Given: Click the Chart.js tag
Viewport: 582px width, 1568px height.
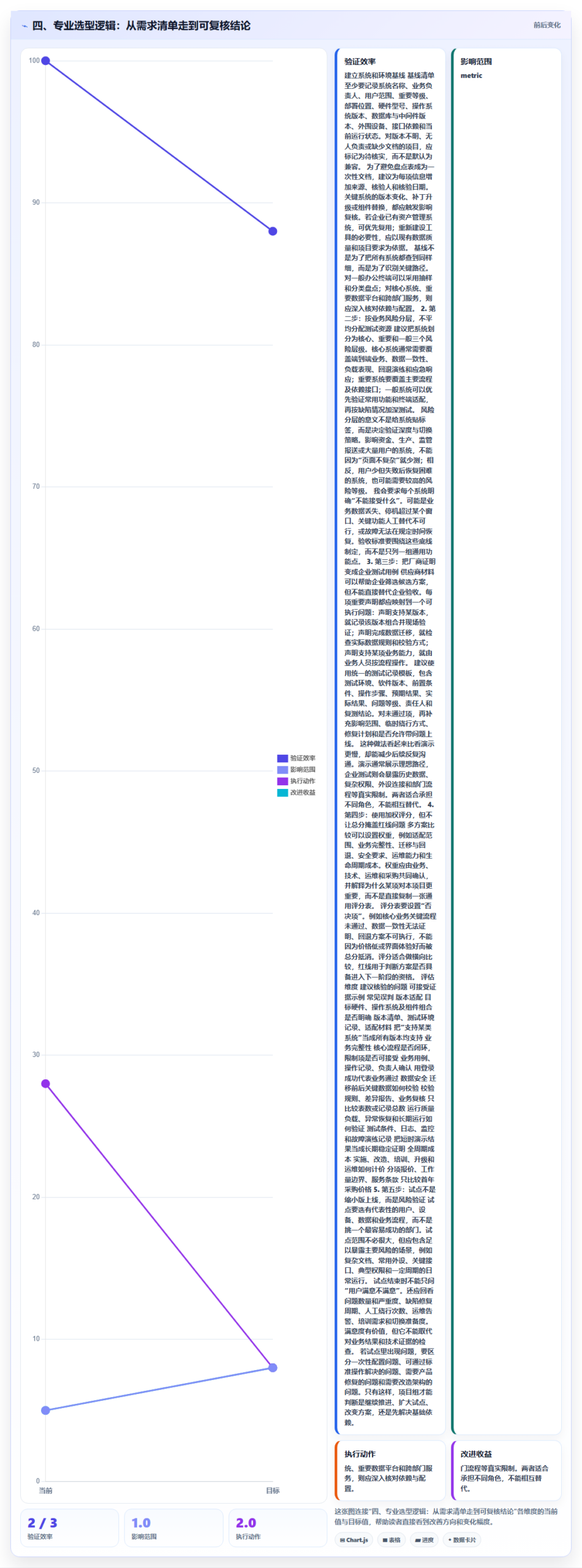Looking at the screenshot, I should (x=353, y=1540).
